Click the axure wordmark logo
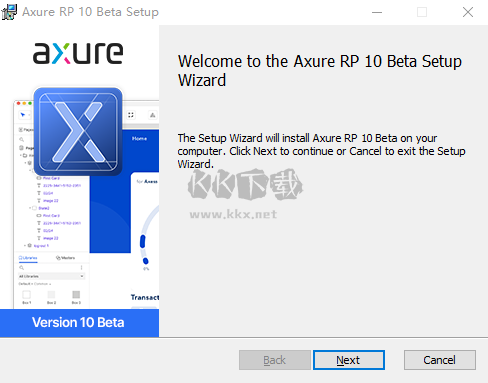Viewport: 488px width, 383px height. tap(78, 53)
